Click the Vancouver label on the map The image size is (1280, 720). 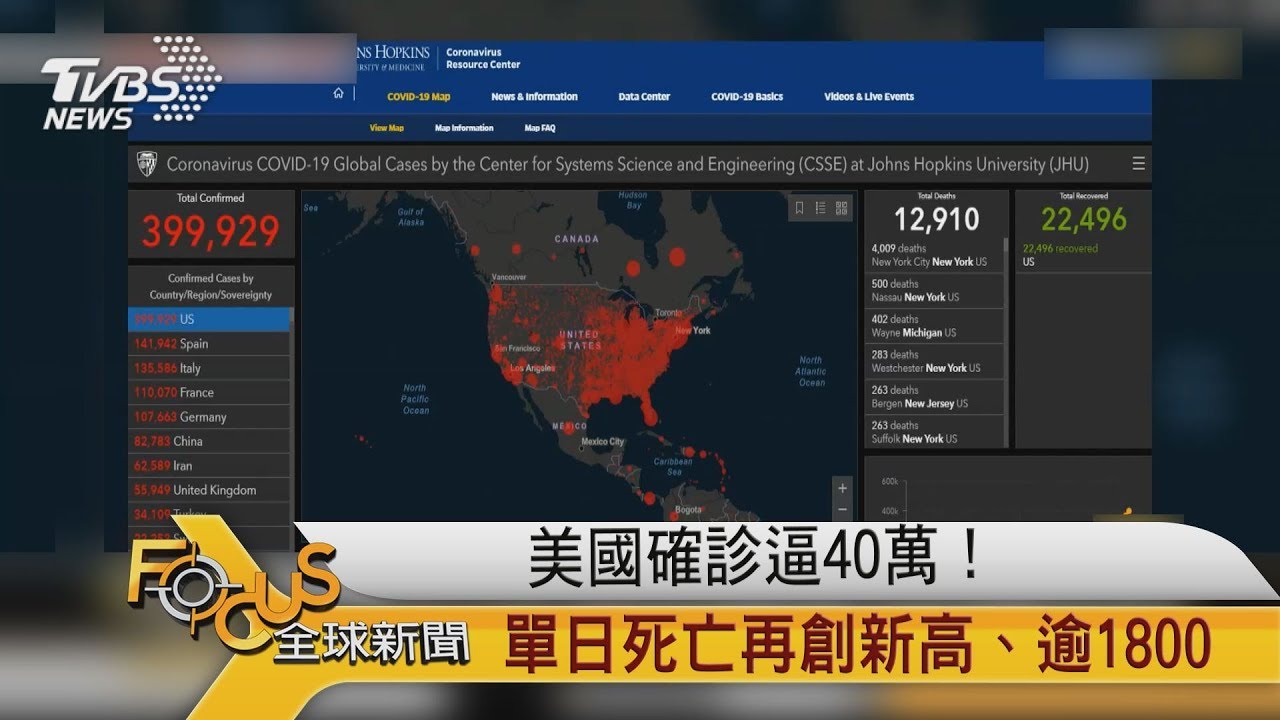509,277
